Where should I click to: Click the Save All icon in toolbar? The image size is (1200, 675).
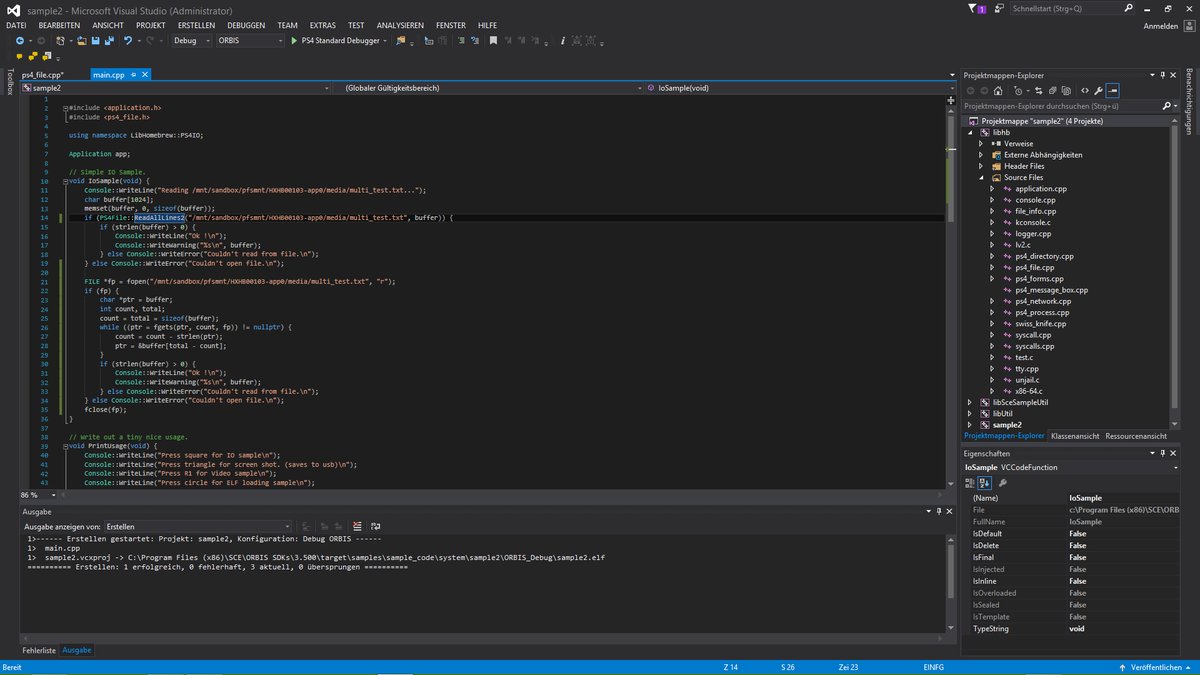(x=108, y=41)
